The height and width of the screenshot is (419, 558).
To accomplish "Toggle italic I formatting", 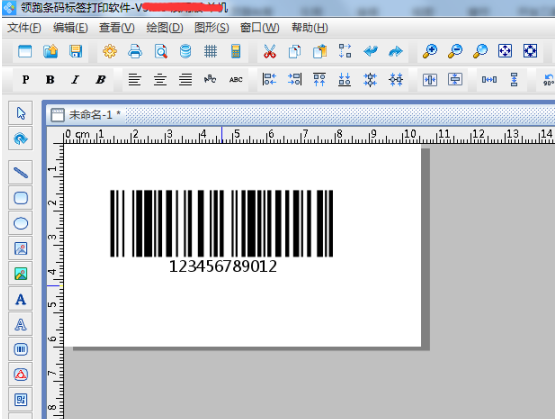I will 75,79.
